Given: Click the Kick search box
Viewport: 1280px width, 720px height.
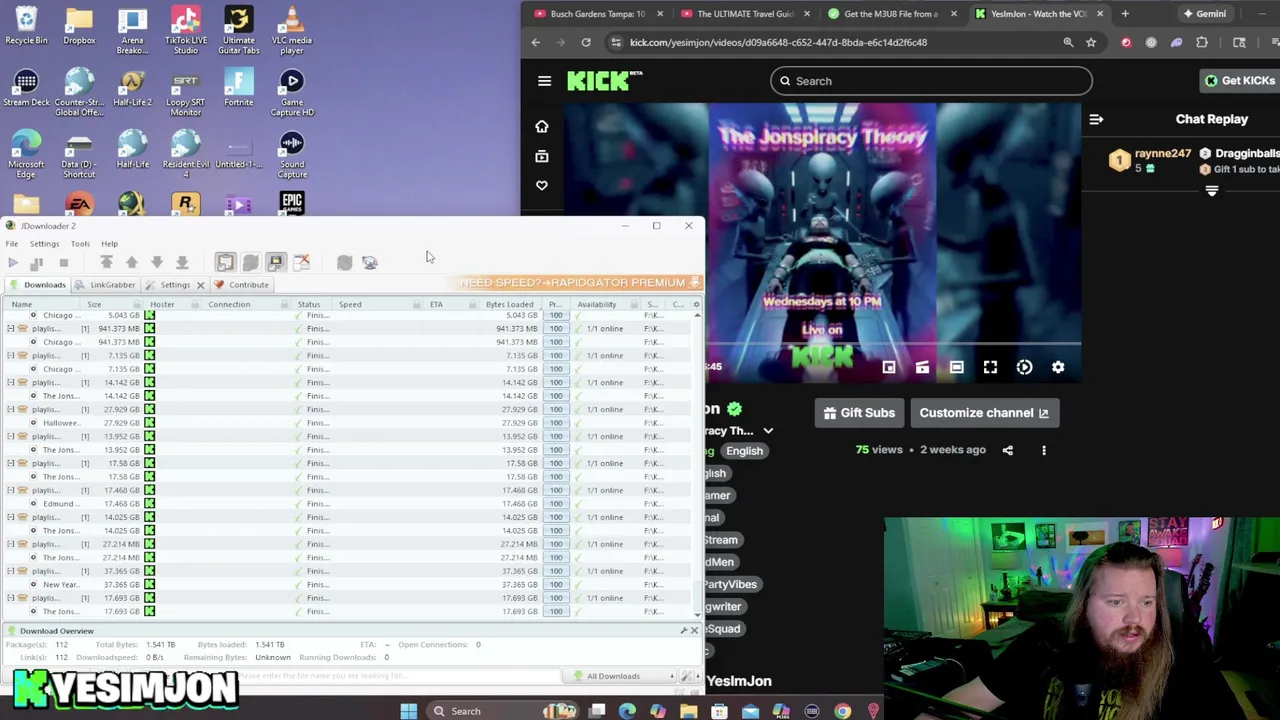Looking at the screenshot, I should pyautogui.click(x=931, y=81).
